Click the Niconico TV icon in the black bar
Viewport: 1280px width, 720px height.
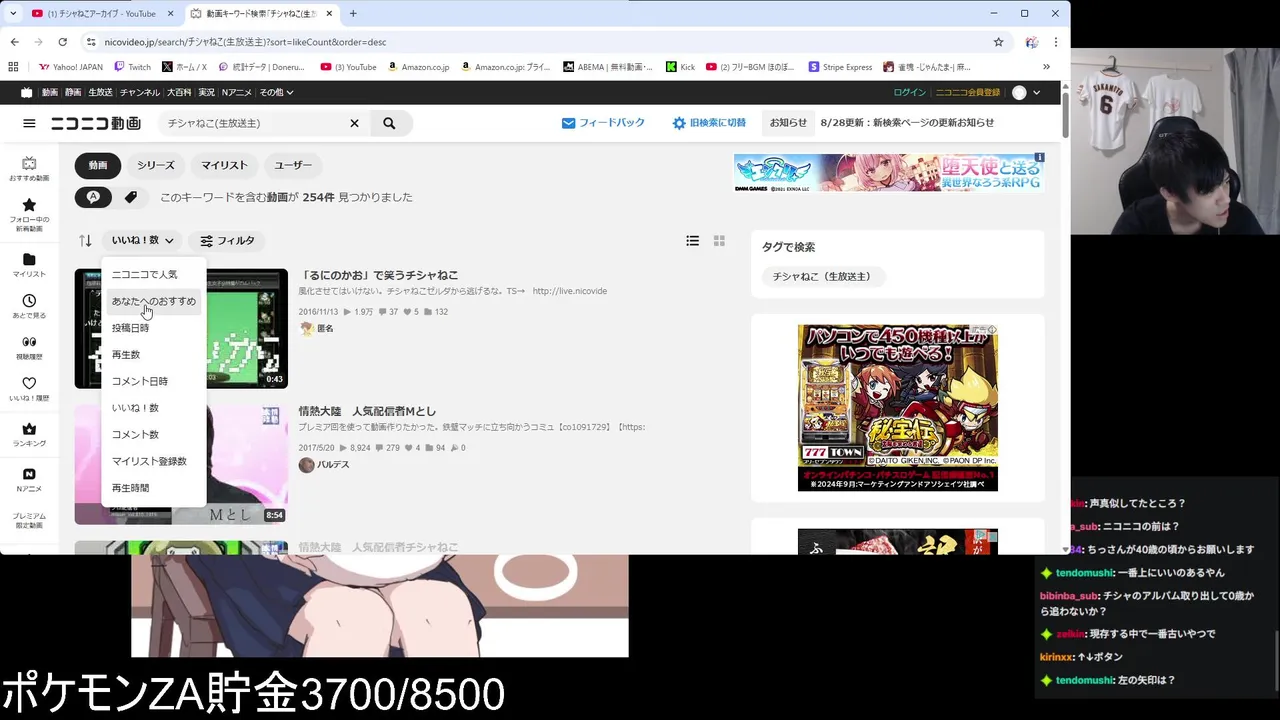pos(27,92)
